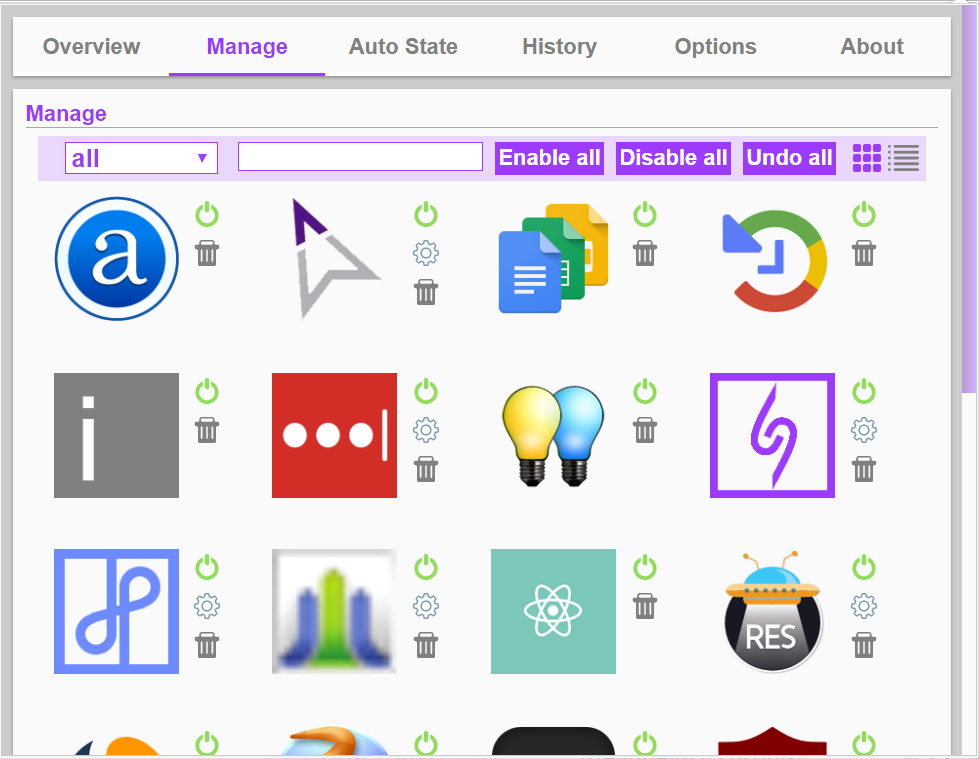Click the Enable all button
Image resolution: width=979 pixels, height=759 pixels.
click(x=549, y=158)
